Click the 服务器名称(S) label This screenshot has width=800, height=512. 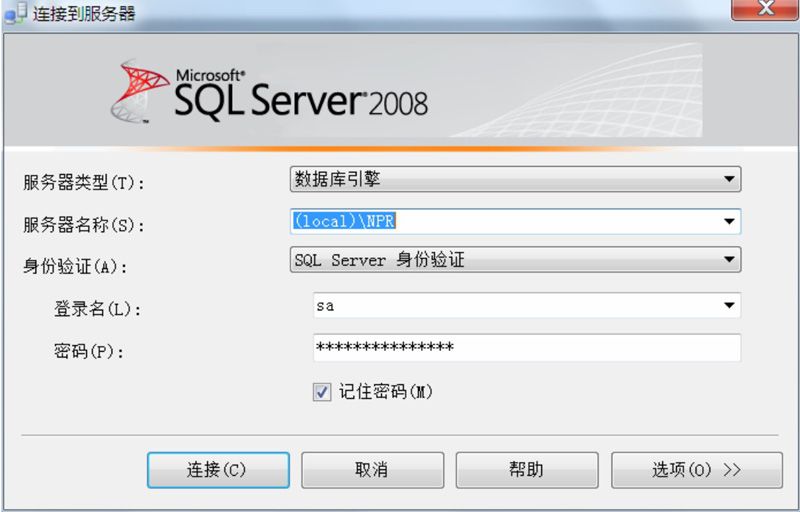(x=84, y=224)
